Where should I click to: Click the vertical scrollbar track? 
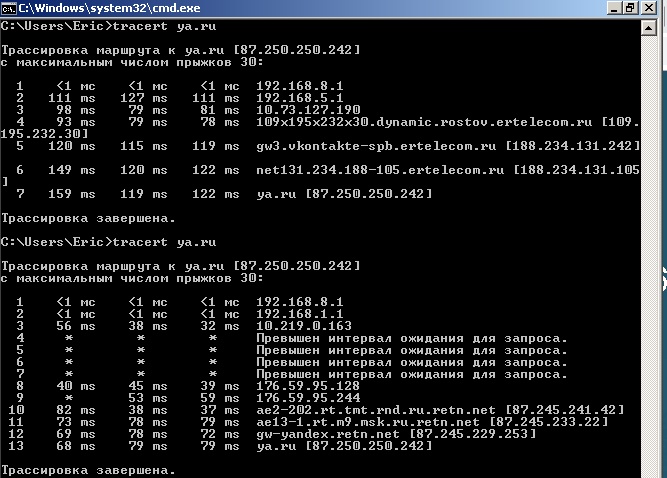[x=648, y=255]
